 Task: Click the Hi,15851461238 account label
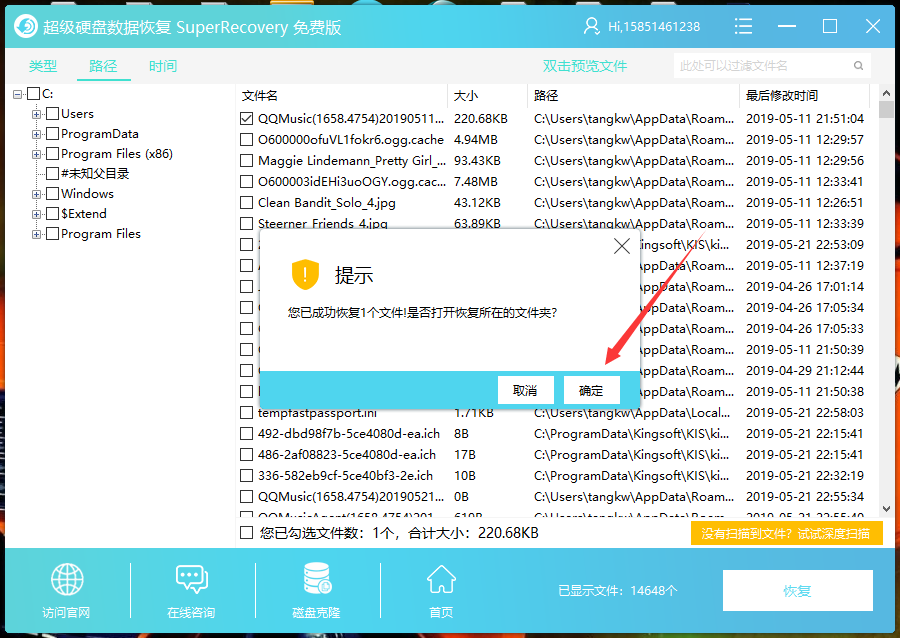654,26
